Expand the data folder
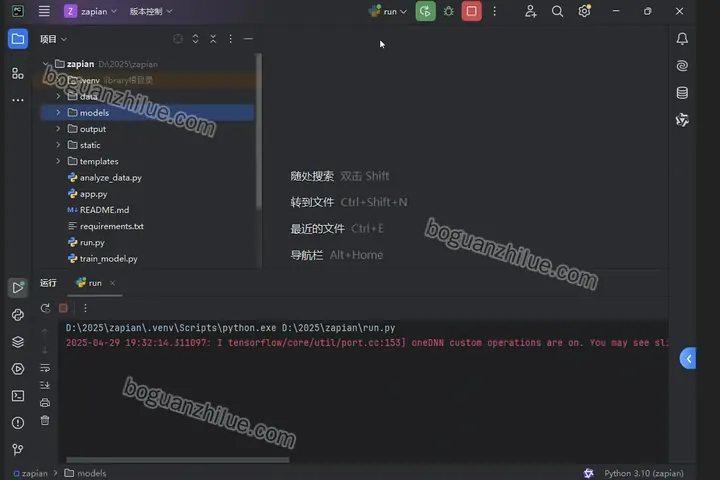Image resolution: width=720 pixels, height=480 pixels. 58,96
